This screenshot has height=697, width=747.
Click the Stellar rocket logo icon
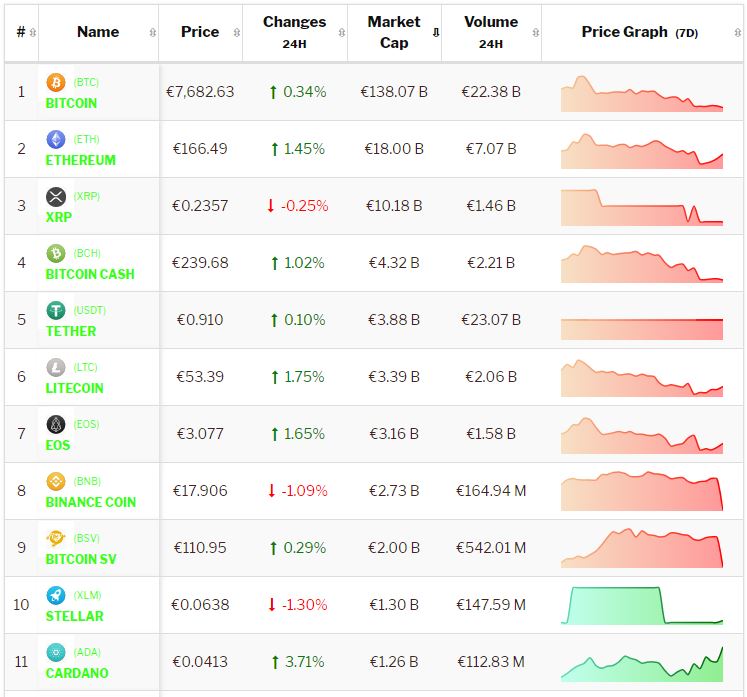tap(56, 596)
